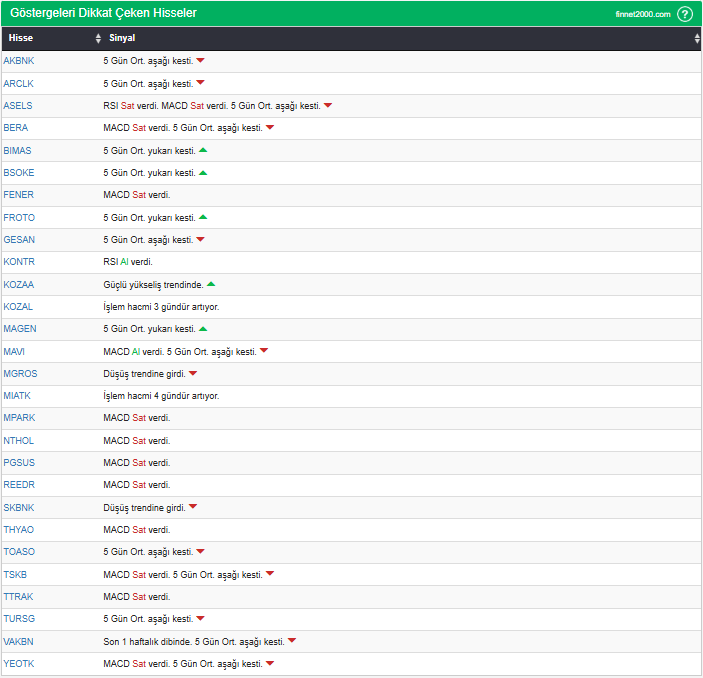This screenshot has height=678, width=703.
Task: Select MAVI 'MACD Al verdi' signal text
Action: [x=133, y=352]
